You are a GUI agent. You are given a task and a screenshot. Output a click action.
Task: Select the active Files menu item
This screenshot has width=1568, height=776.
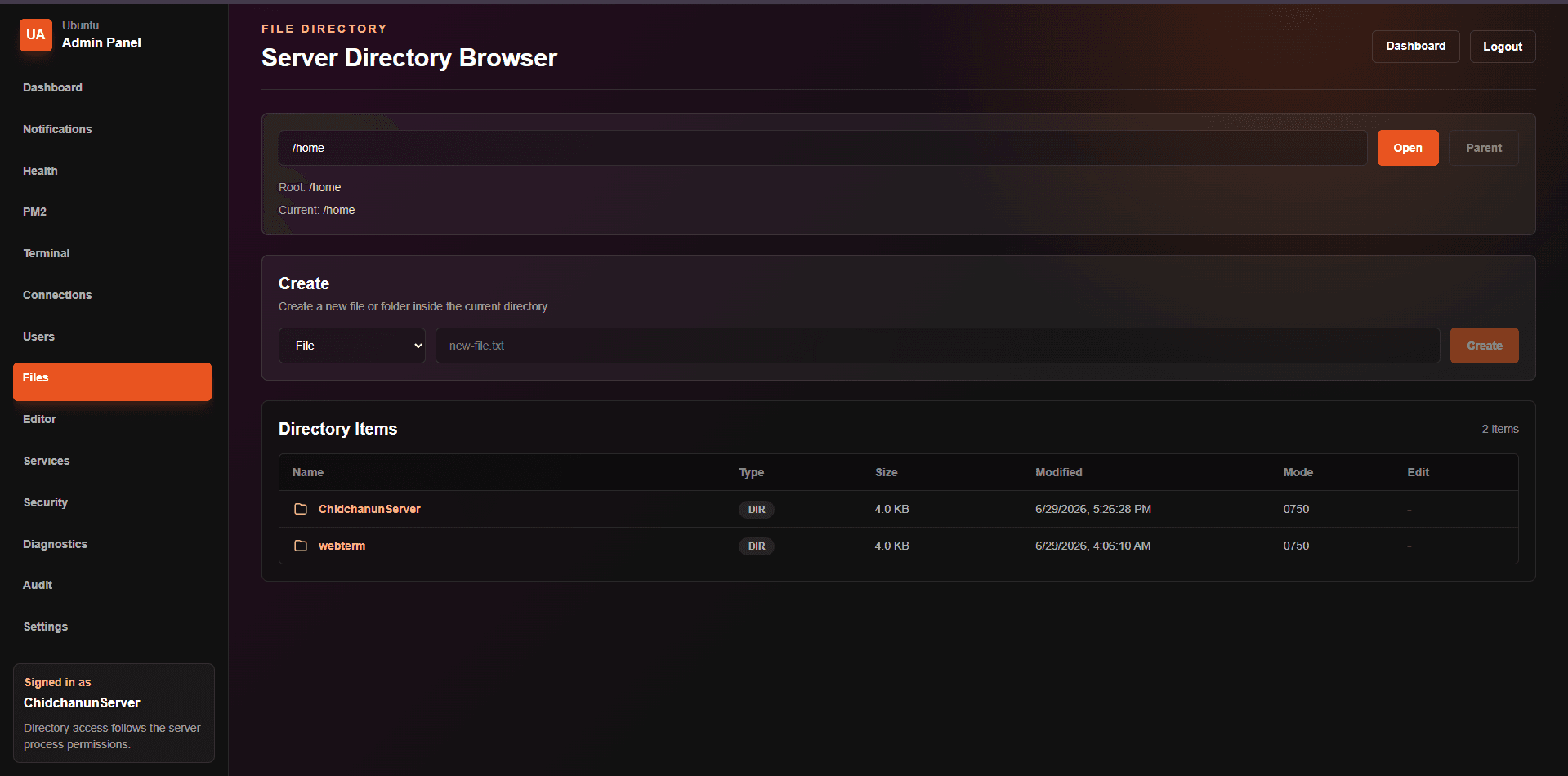pyautogui.click(x=112, y=381)
